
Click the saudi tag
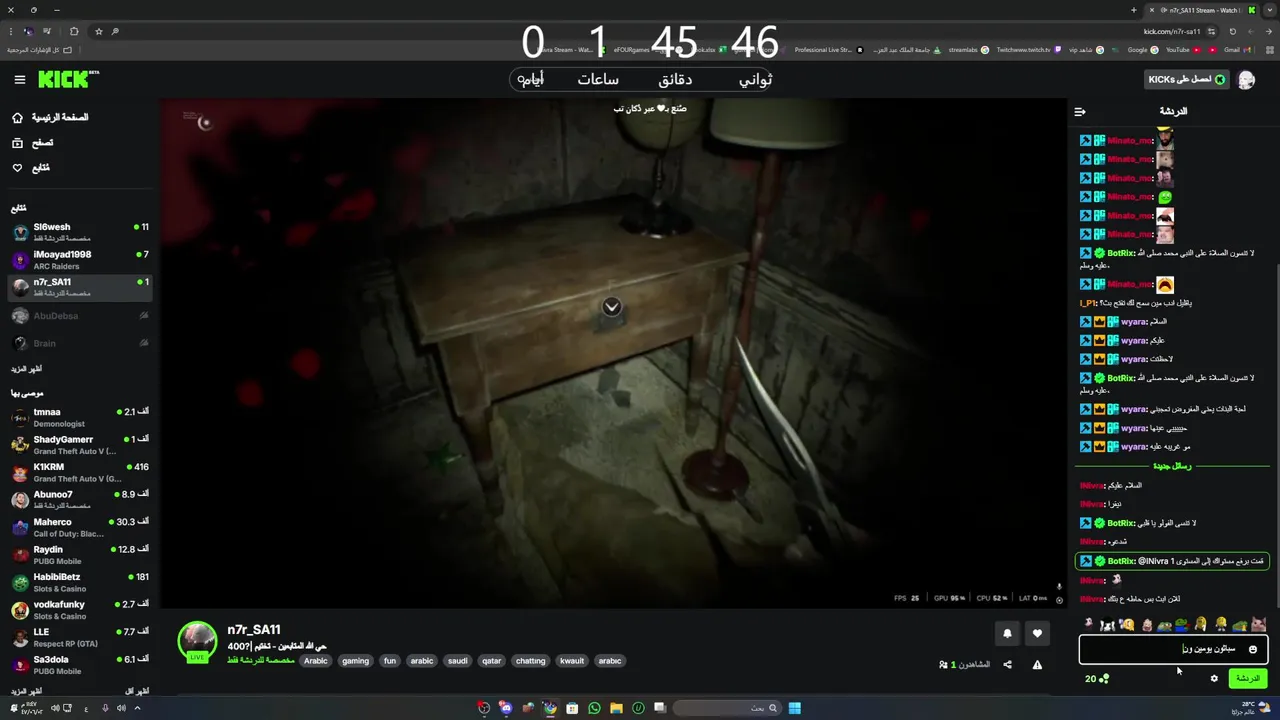click(457, 661)
